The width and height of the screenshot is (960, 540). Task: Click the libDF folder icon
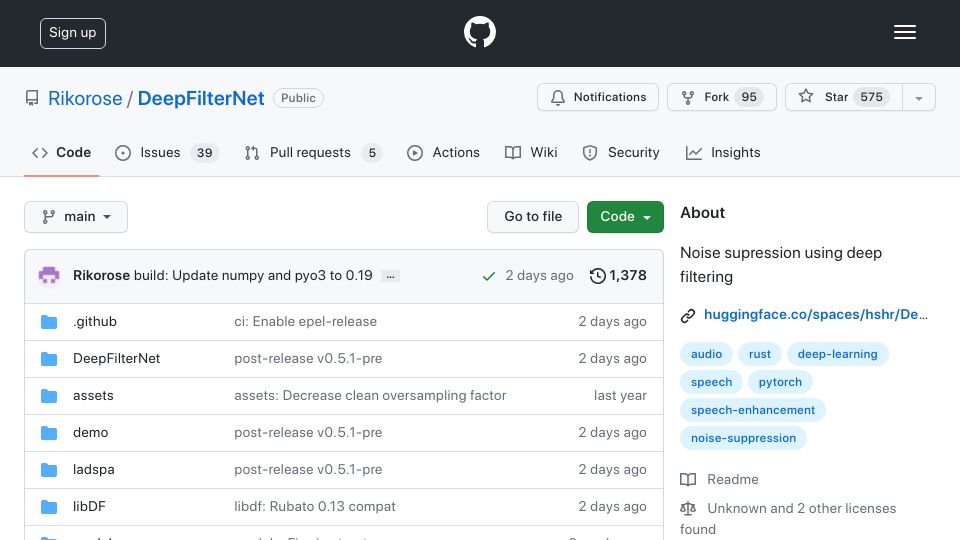click(49, 507)
